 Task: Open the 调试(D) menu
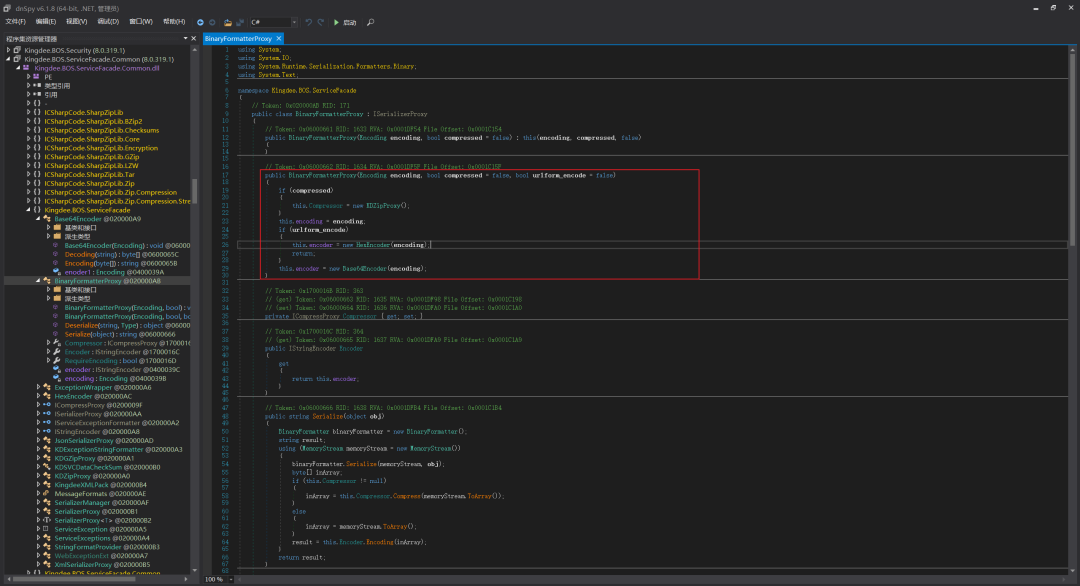click(108, 22)
